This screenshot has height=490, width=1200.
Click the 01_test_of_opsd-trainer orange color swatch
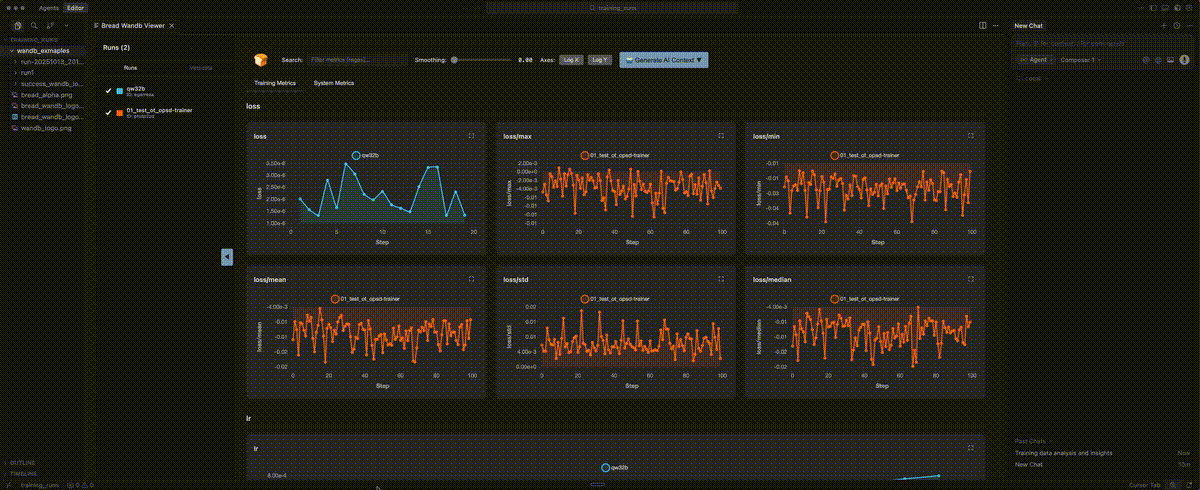(120, 112)
